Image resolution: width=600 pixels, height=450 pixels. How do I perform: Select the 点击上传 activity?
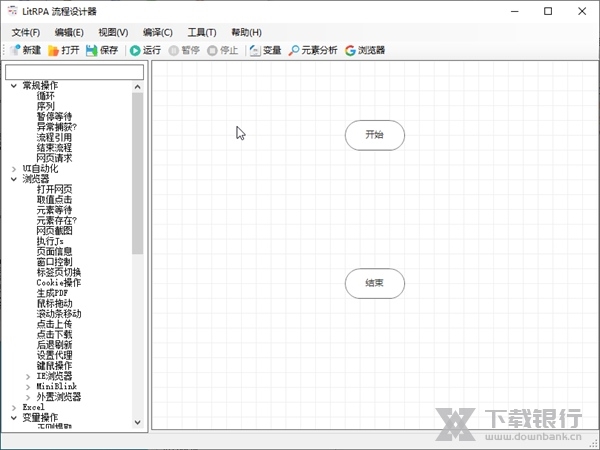point(54,324)
